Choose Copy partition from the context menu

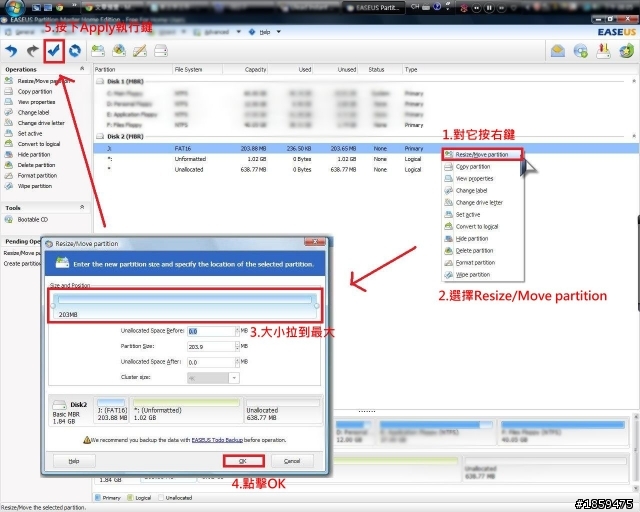(473, 167)
